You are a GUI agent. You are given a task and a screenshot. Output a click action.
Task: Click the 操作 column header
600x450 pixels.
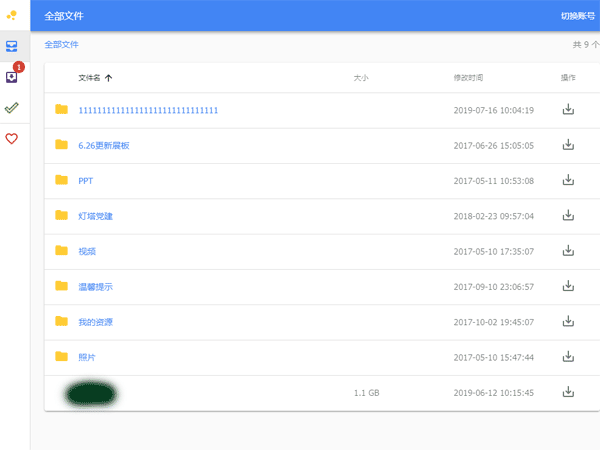point(568,78)
